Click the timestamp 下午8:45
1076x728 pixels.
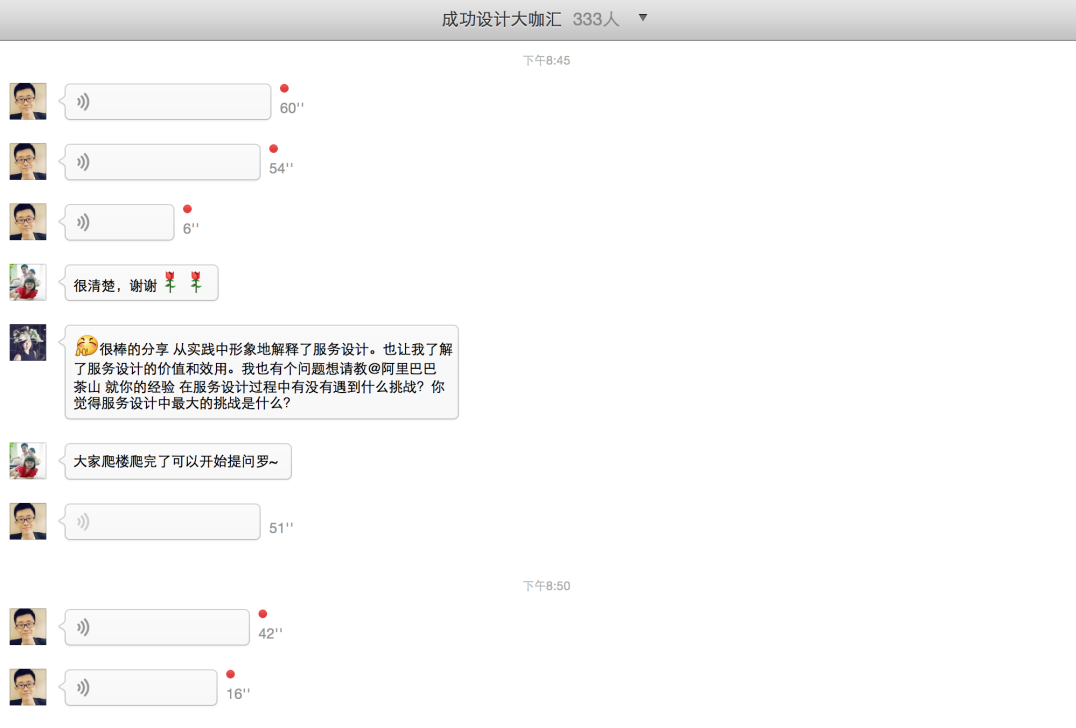coord(546,60)
